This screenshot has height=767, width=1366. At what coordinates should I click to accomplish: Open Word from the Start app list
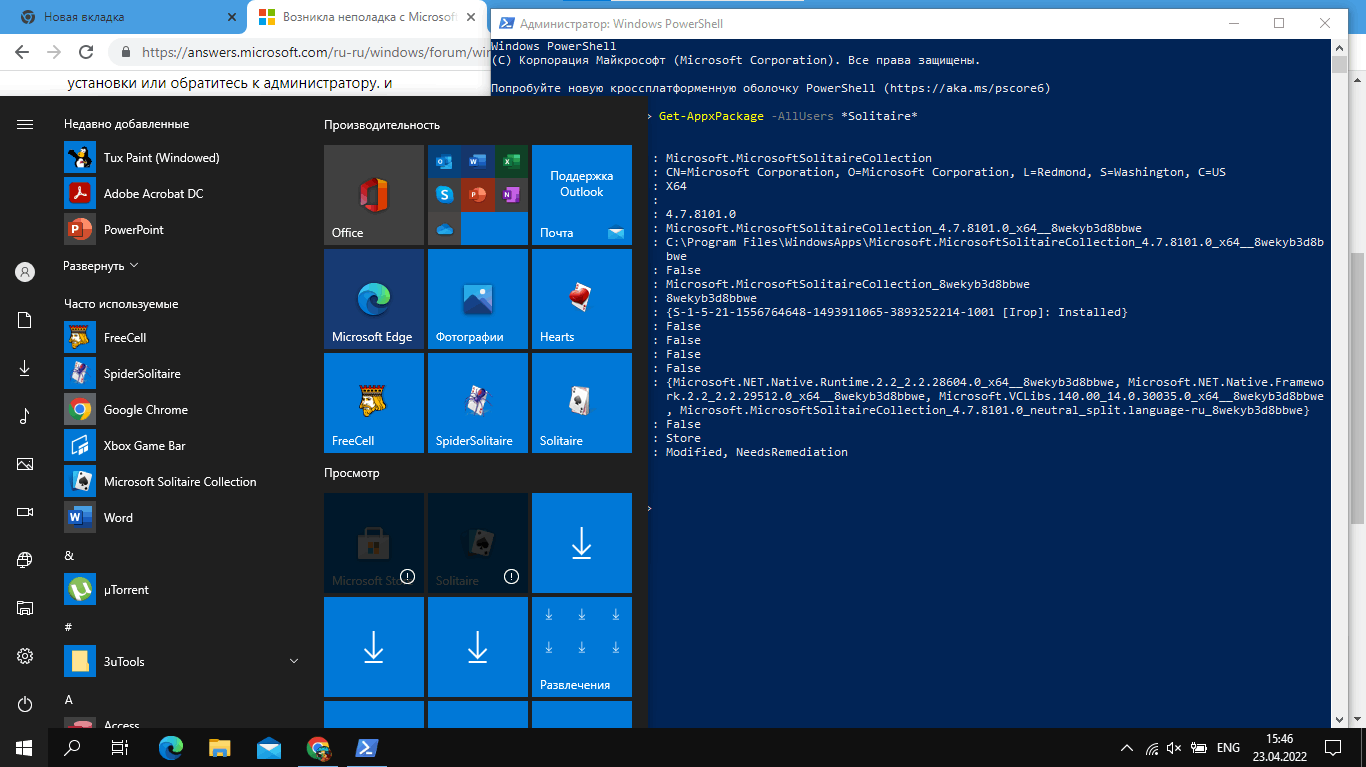180,518
